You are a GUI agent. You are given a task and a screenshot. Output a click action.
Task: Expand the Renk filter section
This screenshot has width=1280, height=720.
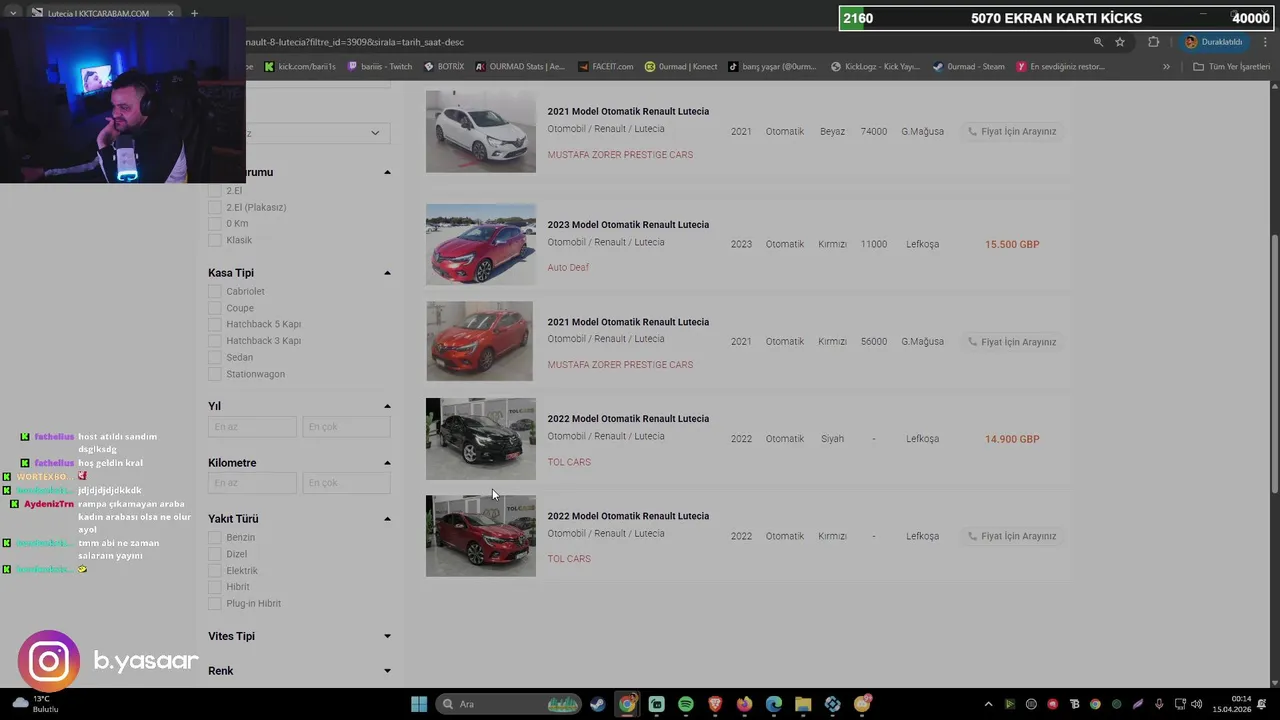[387, 671]
